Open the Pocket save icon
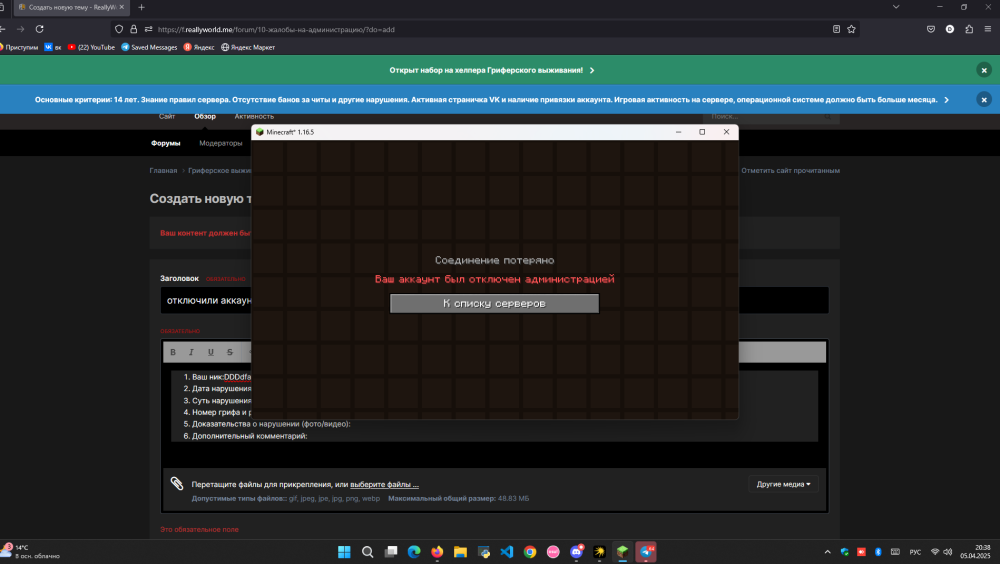Image resolution: width=1000 pixels, height=564 pixels. point(931,29)
